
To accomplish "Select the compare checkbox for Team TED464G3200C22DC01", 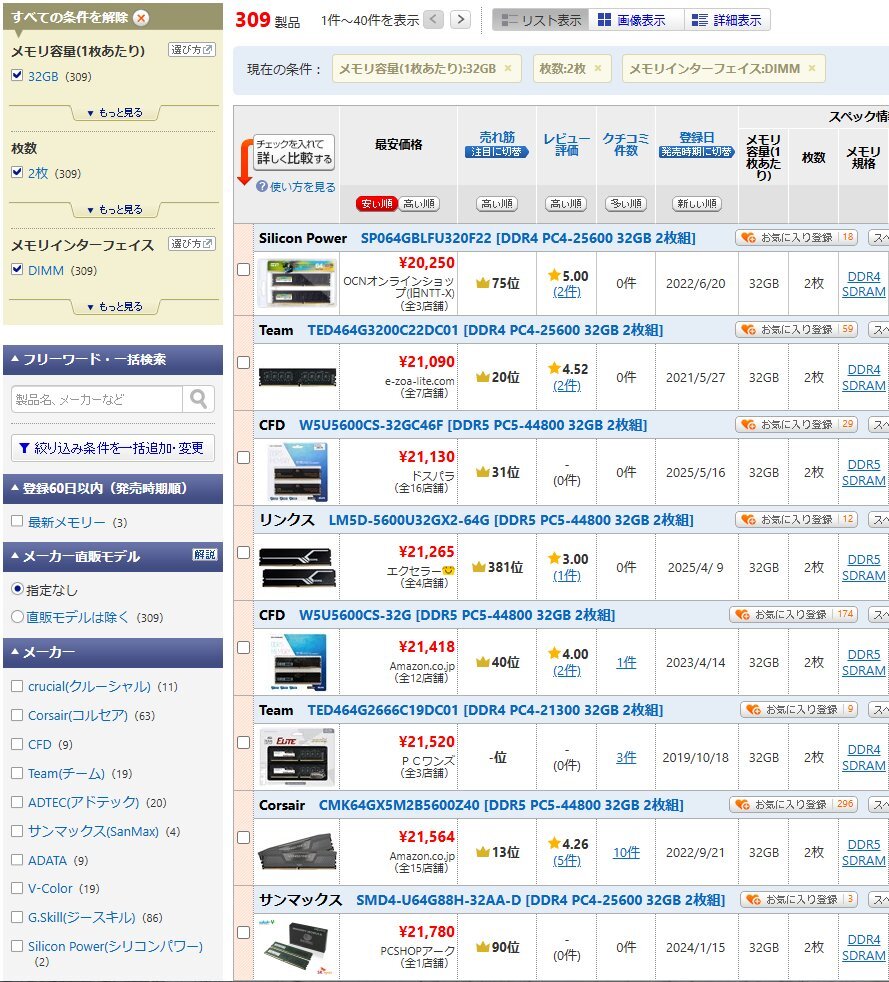I will (x=243, y=362).
